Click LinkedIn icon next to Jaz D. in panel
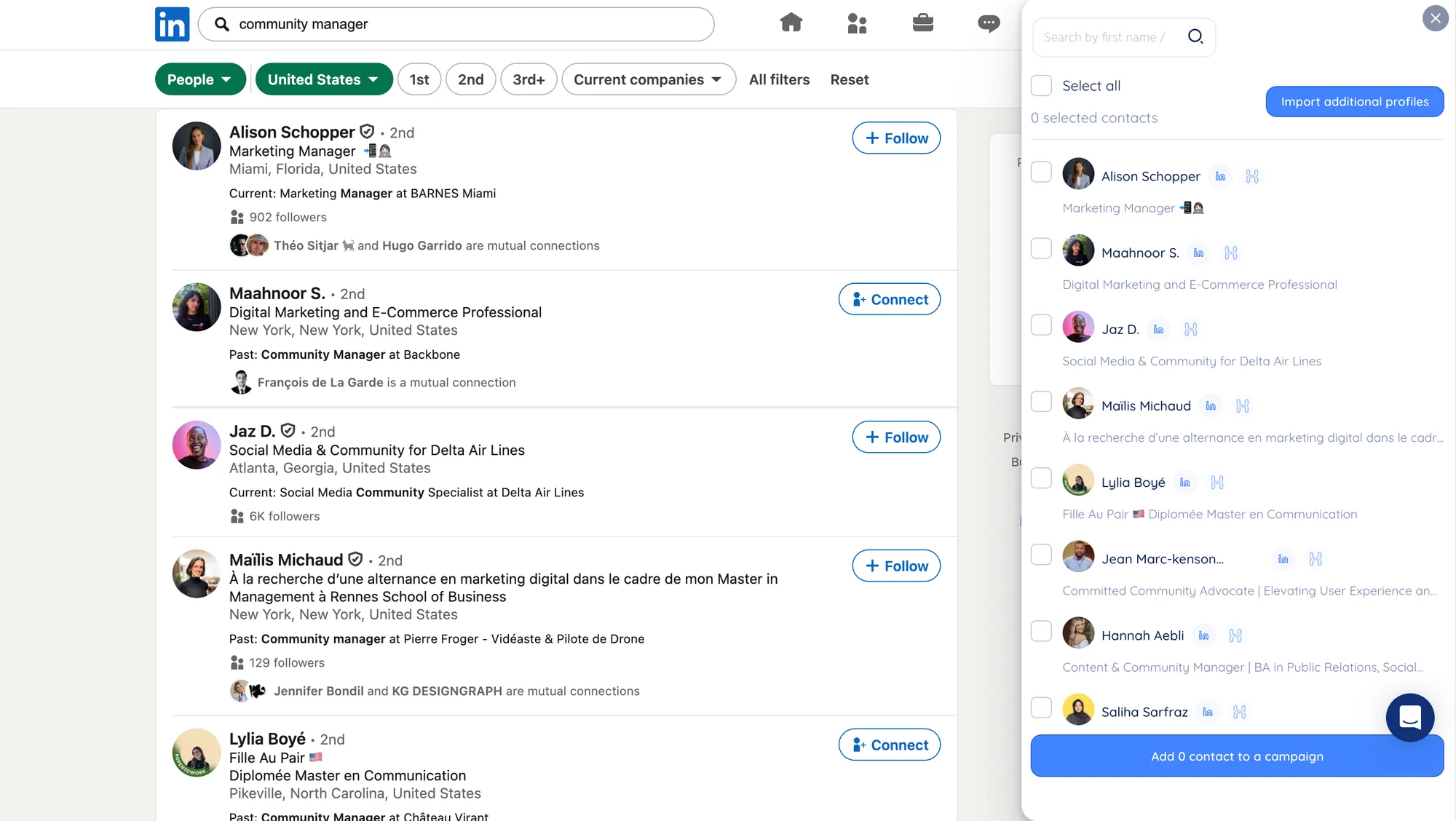1456x821 pixels. [x=1158, y=329]
